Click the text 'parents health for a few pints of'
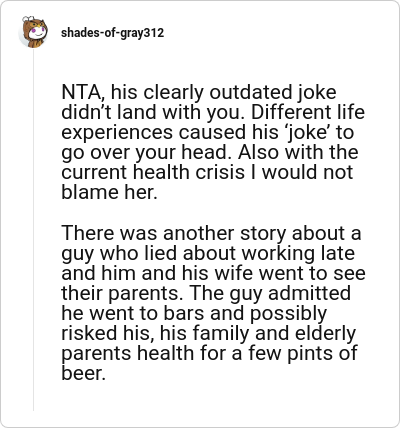The height and width of the screenshot is (428, 400). pyautogui.click(x=209, y=354)
